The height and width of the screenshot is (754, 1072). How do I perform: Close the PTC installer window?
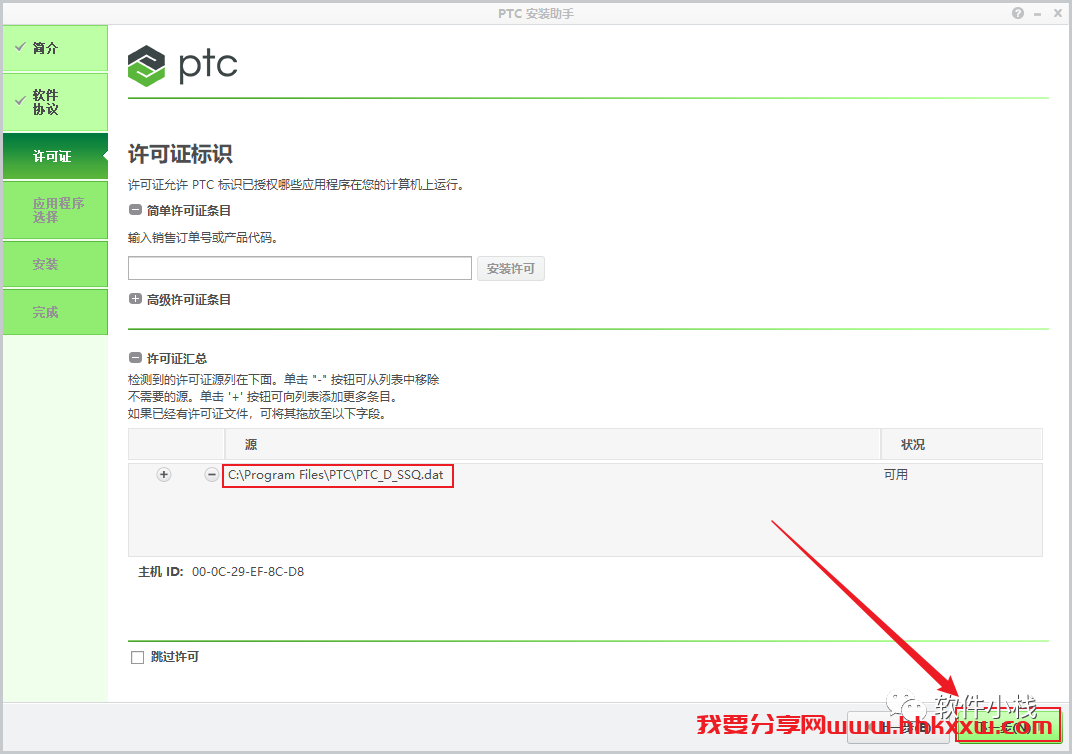1057,14
